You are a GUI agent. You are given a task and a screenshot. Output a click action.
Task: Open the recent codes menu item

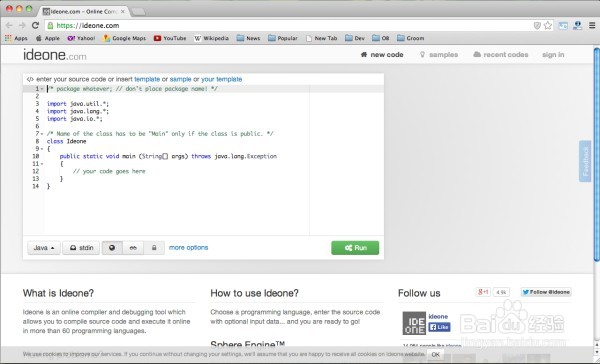pyautogui.click(x=501, y=55)
